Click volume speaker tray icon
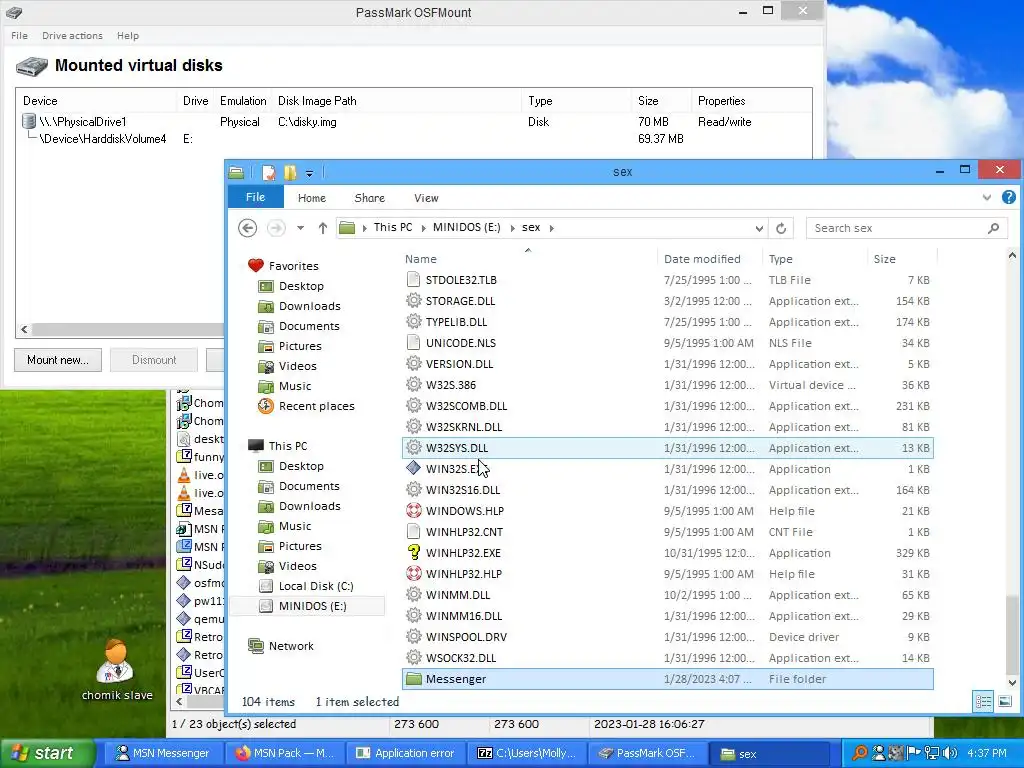Screen dimensions: 1024x768 coord(951,753)
